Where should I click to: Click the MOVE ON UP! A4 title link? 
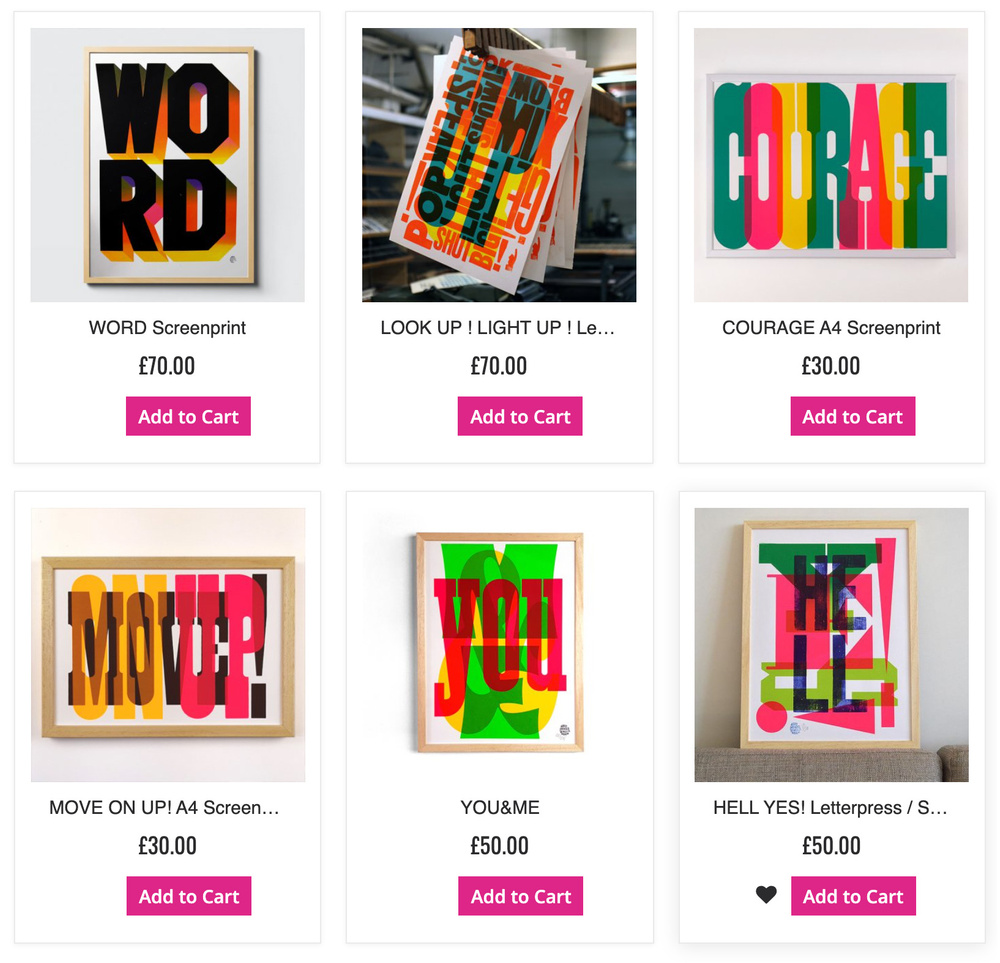click(x=165, y=807)
